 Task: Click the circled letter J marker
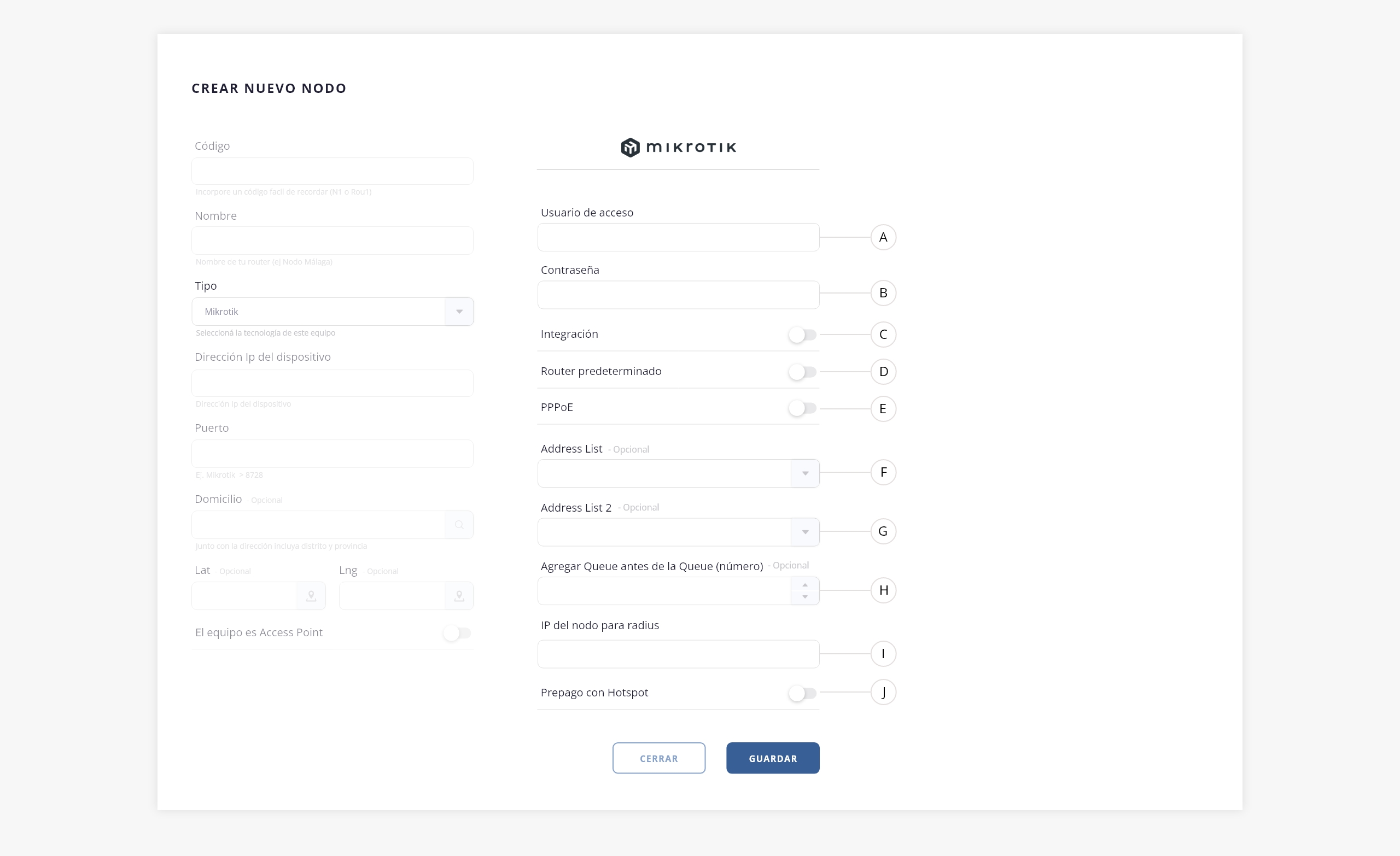(883, 693)
